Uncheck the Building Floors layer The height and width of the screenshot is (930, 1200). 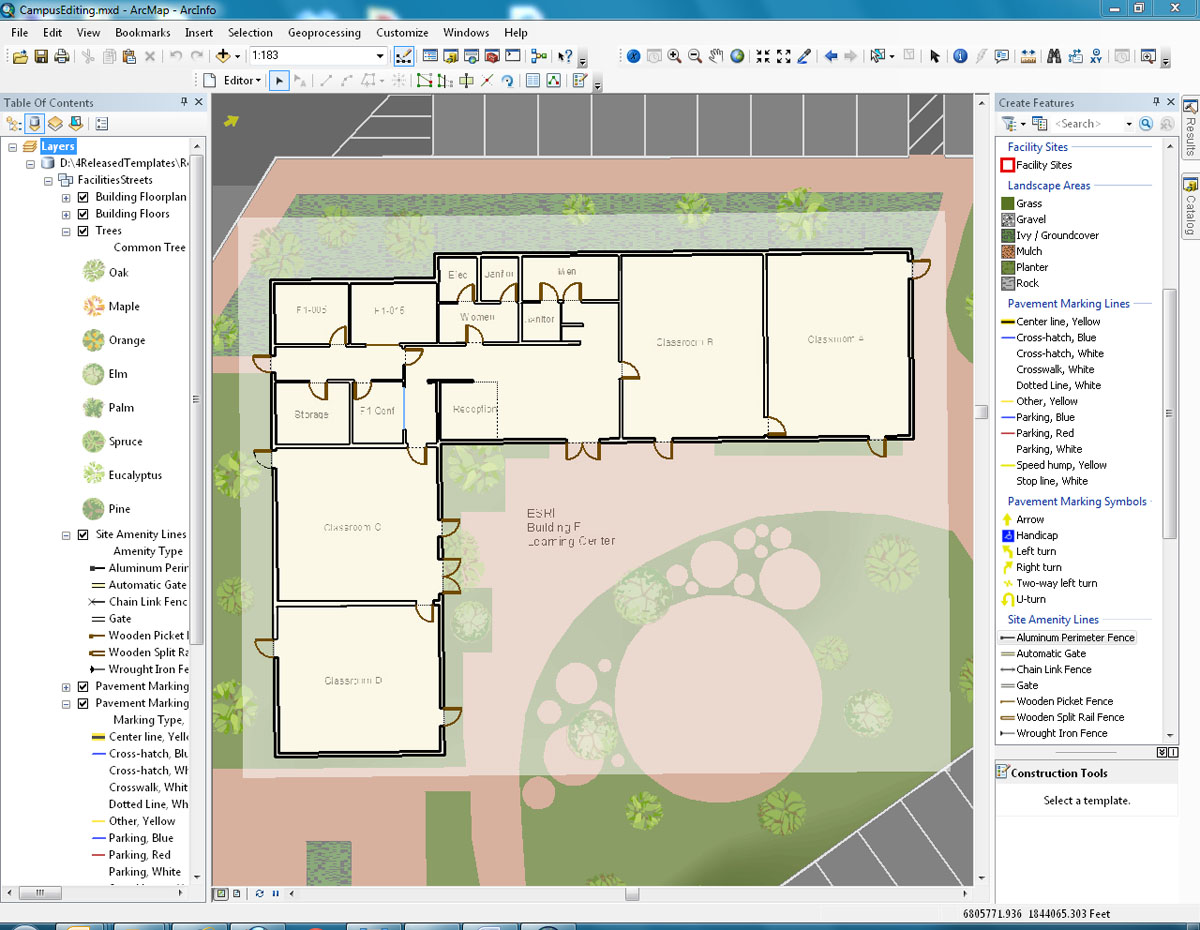[83, 214]
